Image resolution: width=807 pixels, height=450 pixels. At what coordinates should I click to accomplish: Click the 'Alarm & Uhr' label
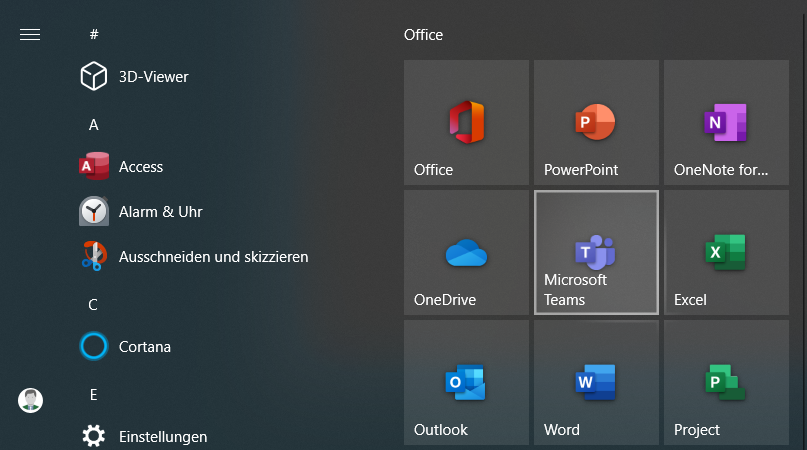tap(161, 212)
